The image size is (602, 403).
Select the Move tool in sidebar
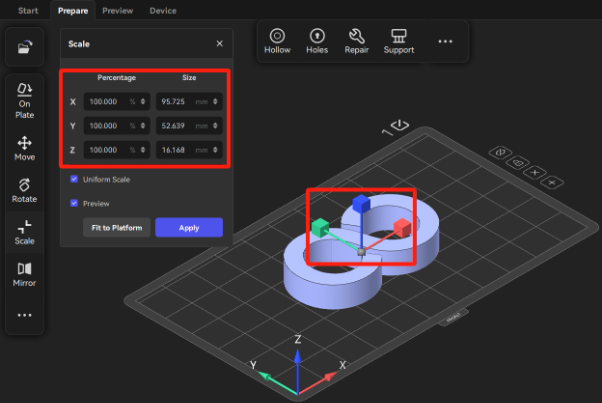[25, 149]
